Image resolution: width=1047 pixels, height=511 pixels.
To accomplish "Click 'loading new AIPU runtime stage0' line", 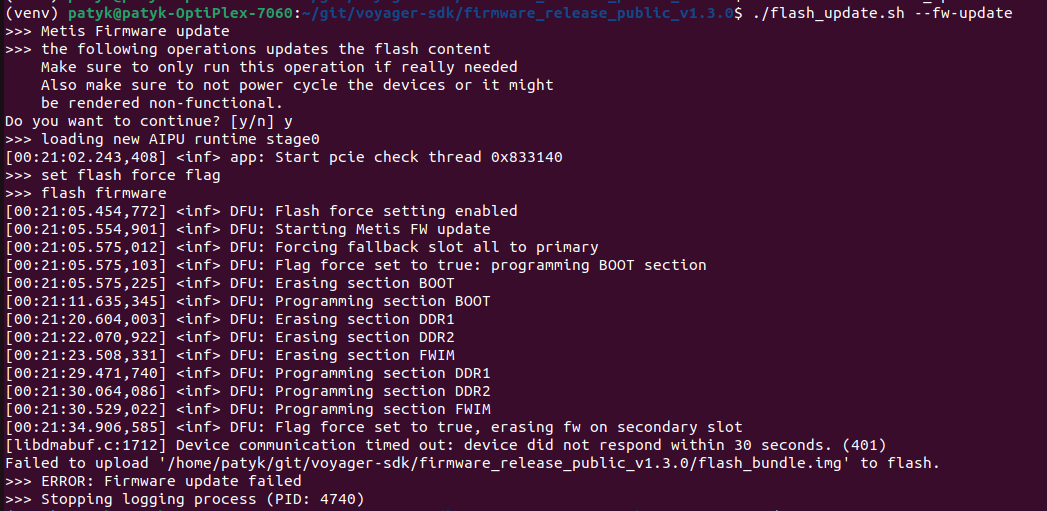I will 162,140.
